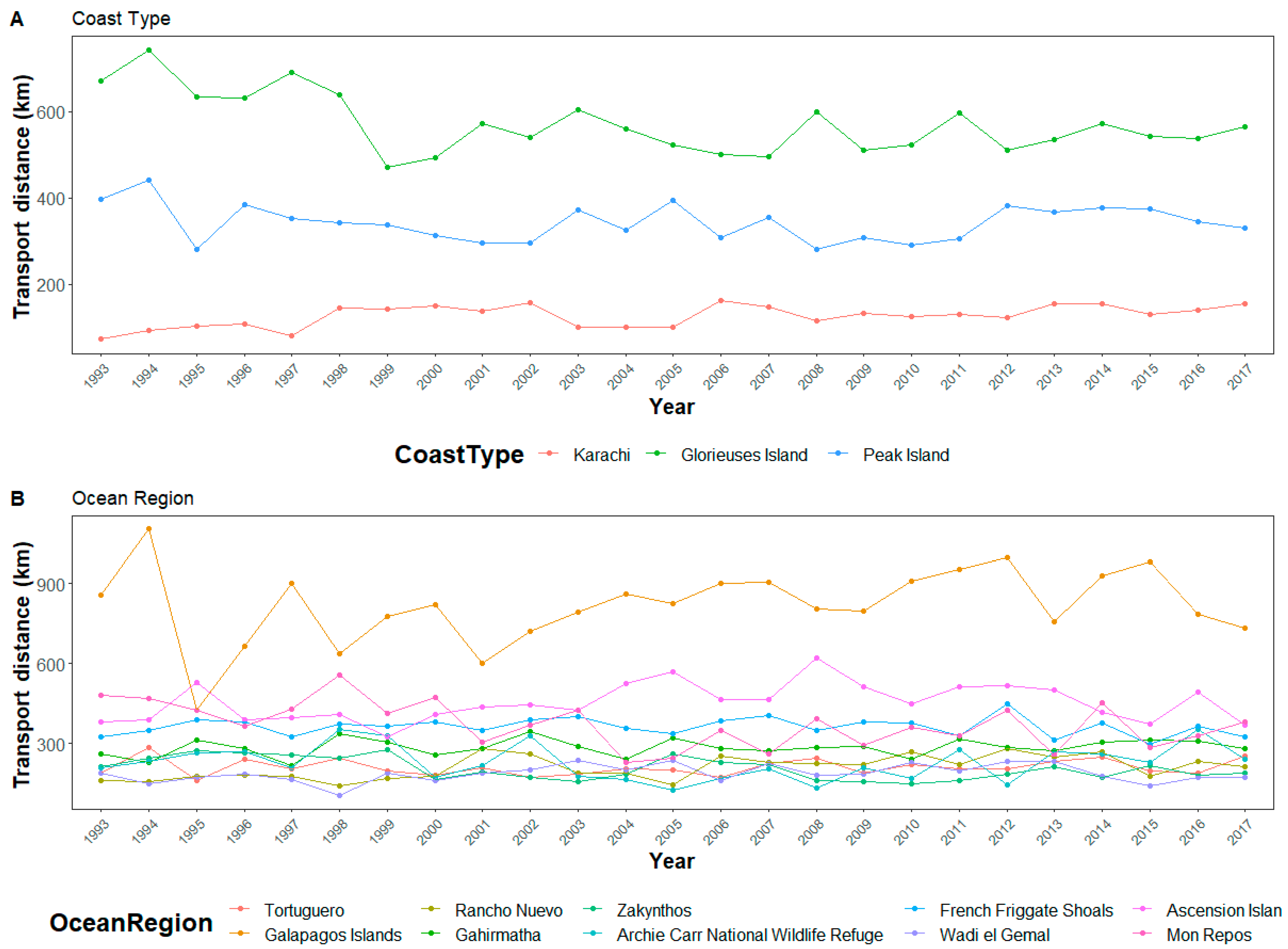Click the Ocean Region panel B title

coord(132,498)
